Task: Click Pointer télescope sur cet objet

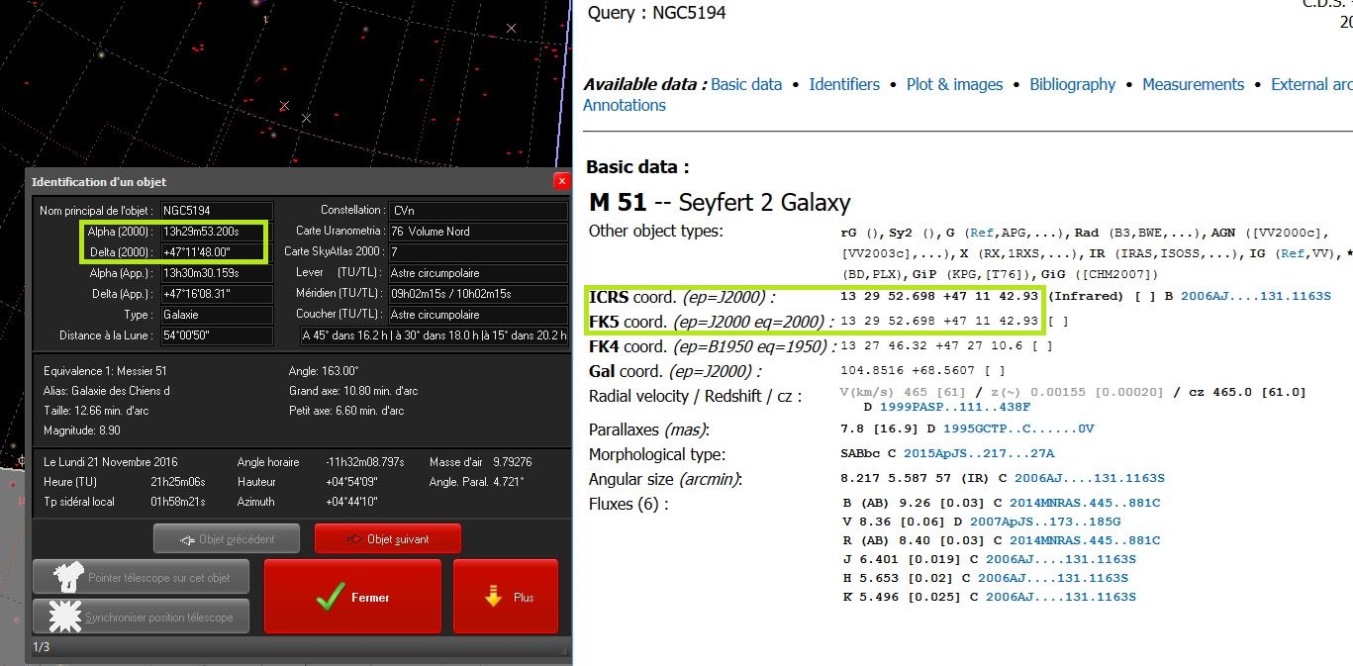Action: point(140,577)
